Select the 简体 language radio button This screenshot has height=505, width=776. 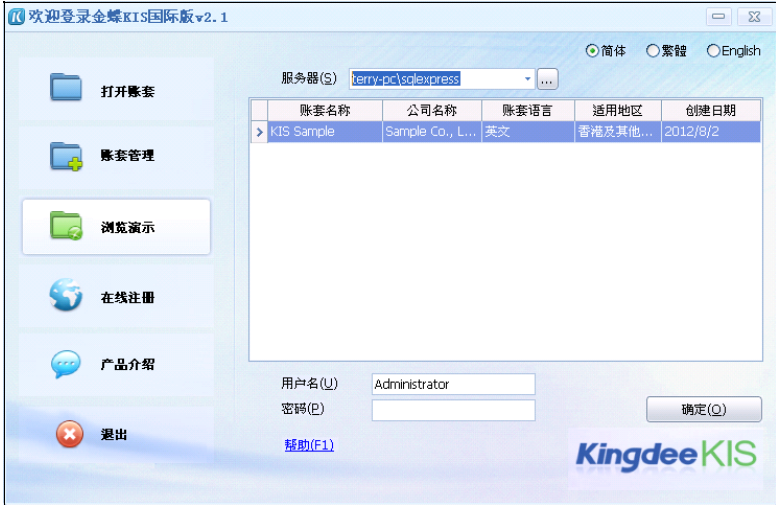[592, 51]
